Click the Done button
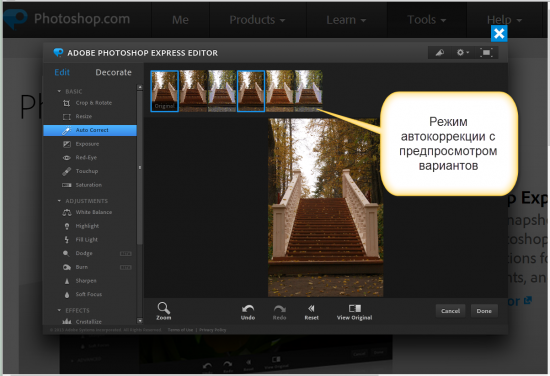 pos(484,311)
